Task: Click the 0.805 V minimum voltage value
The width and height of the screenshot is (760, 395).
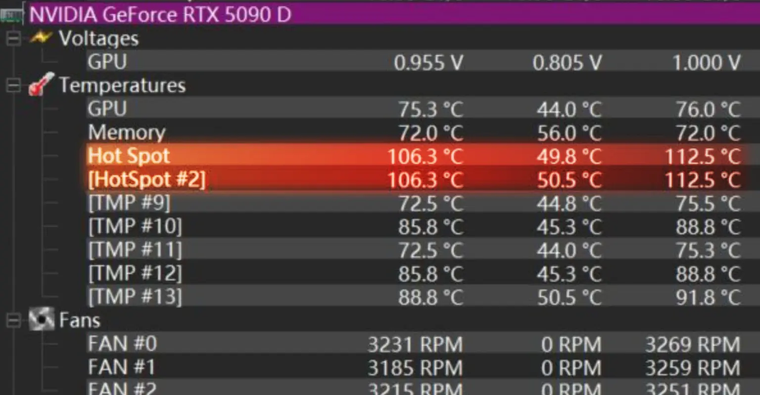Action: coord(567,63)
